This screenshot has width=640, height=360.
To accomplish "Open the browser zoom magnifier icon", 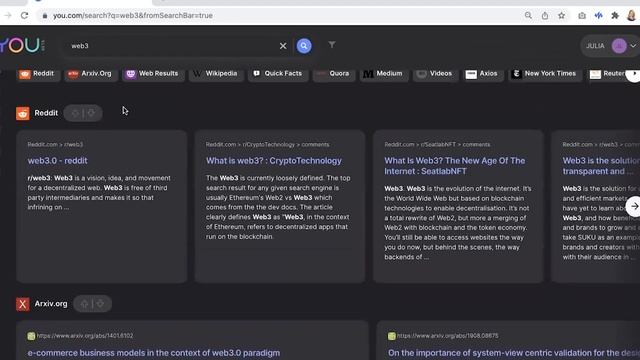I will tap(528, 16).
